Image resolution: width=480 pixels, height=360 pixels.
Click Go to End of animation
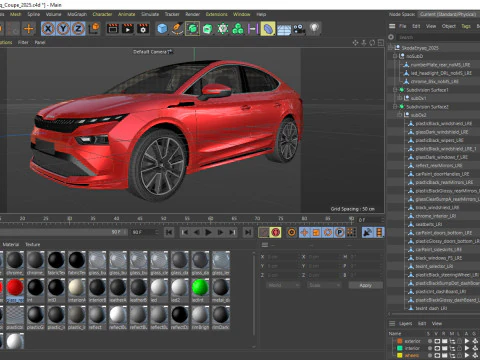248,232
